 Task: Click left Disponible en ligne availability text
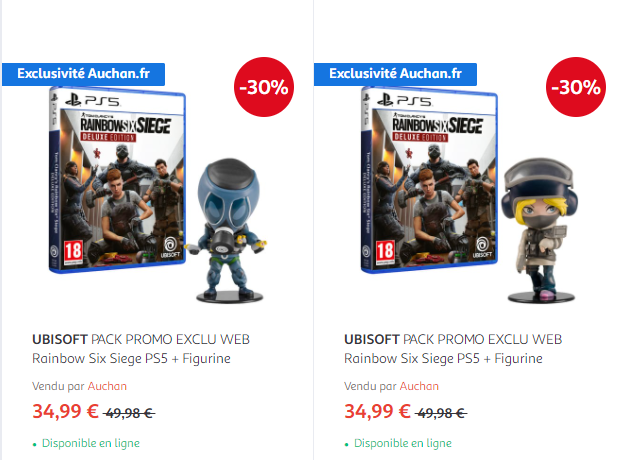pyautogui.click(x=91, y=443)
